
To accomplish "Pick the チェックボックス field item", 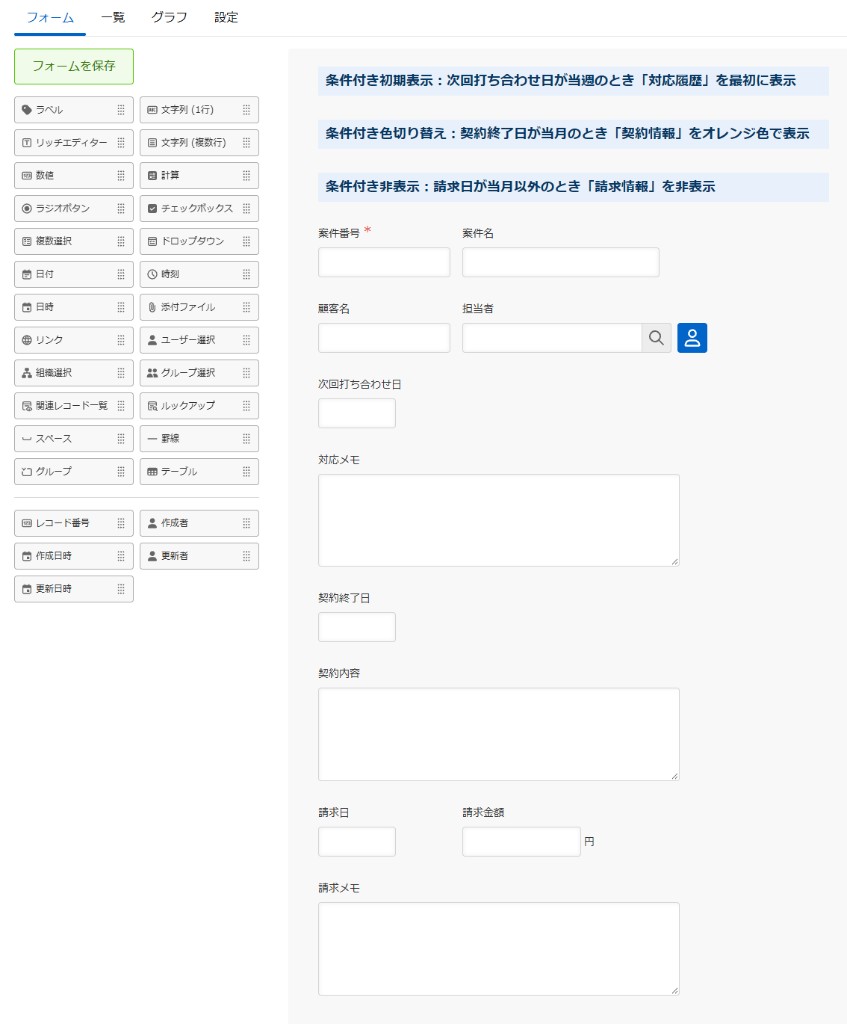I will coord(199,208).
